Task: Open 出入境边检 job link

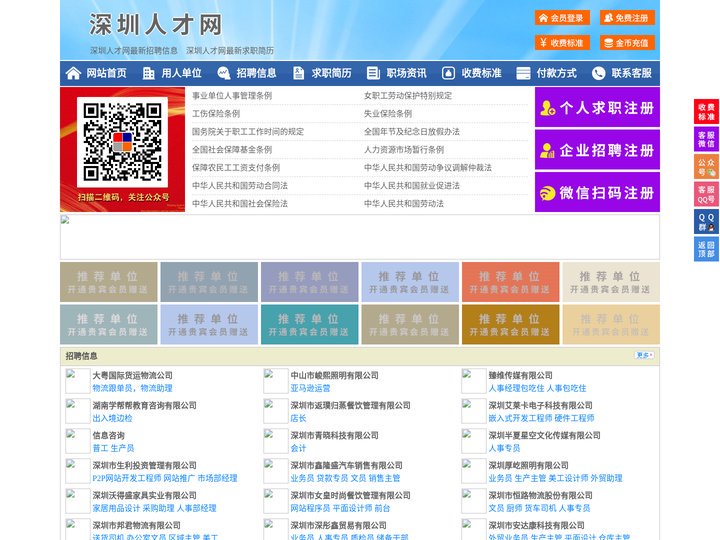Action: [x=112, y=418]
